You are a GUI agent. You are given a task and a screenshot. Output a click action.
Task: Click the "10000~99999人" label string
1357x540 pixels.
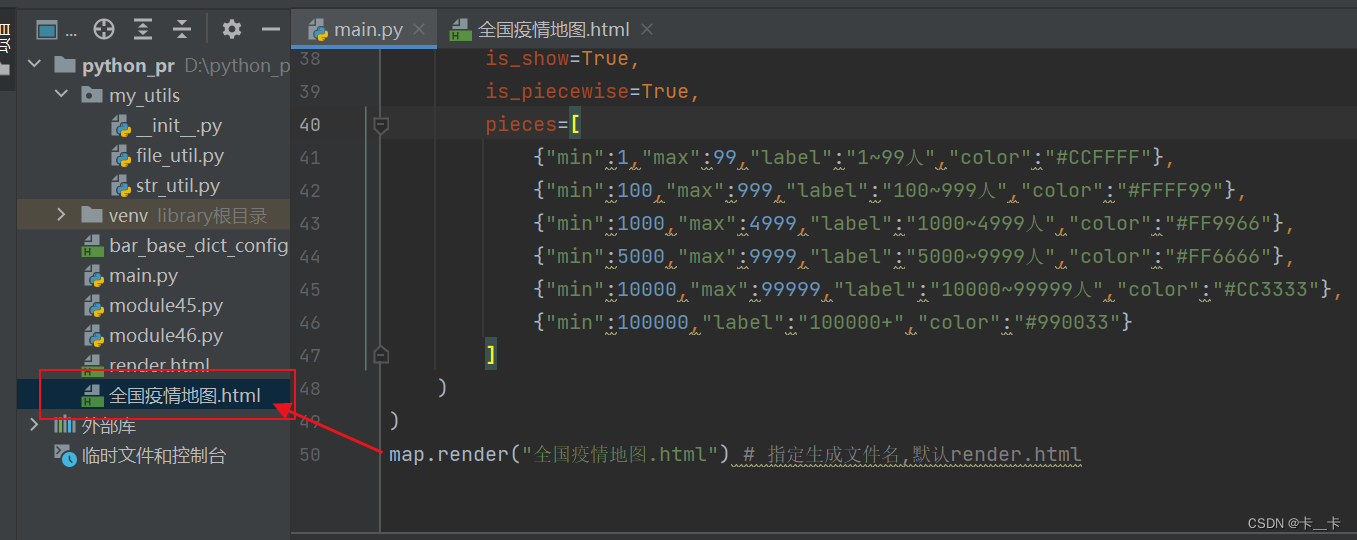[1014, 289]
